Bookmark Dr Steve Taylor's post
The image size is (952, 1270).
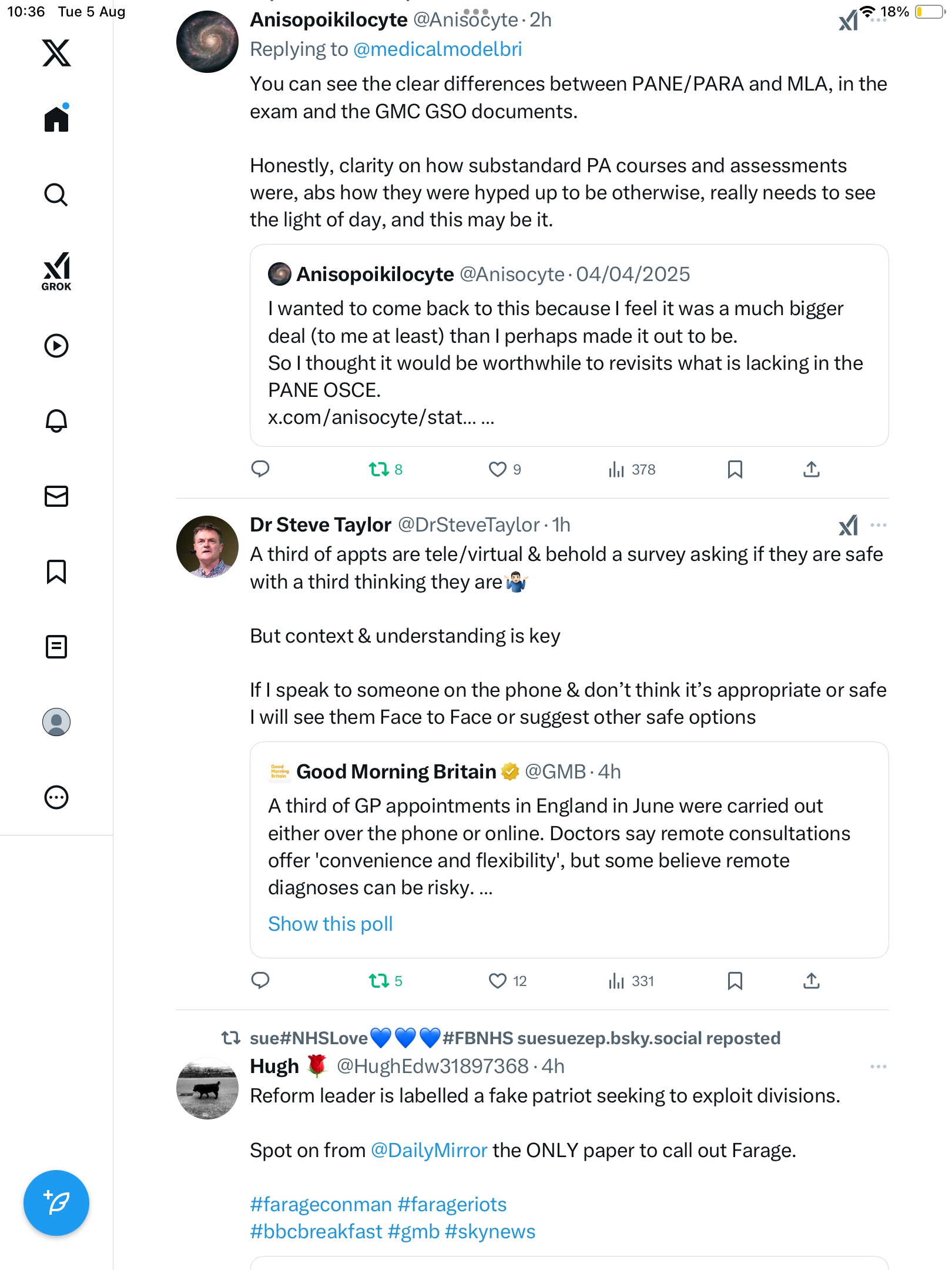[x=735, y=981]
